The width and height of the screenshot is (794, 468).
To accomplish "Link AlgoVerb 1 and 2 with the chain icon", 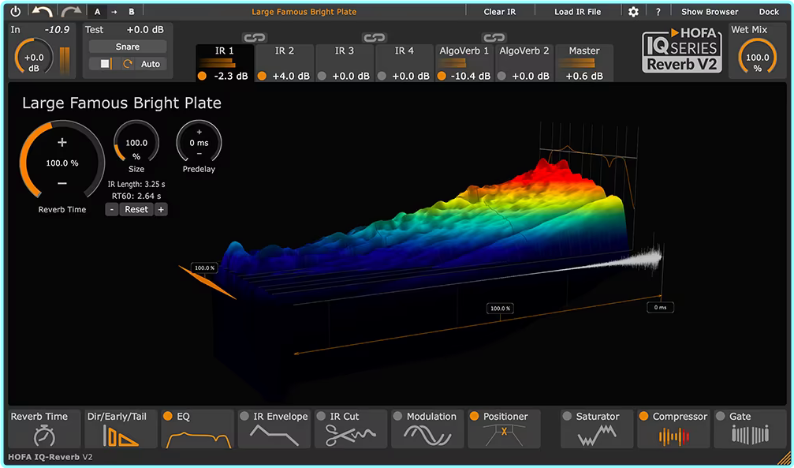I will (494, 37).
